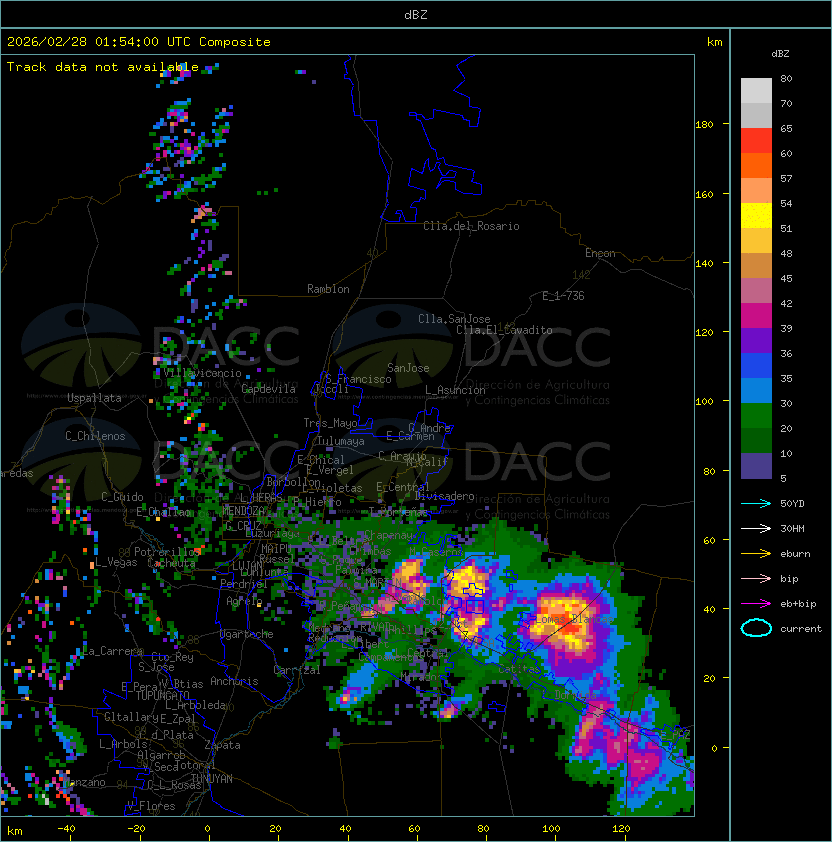This screenshot has height=842, width=832.
Task: Click the 'eburn' legend label
Action: point(795,554)
